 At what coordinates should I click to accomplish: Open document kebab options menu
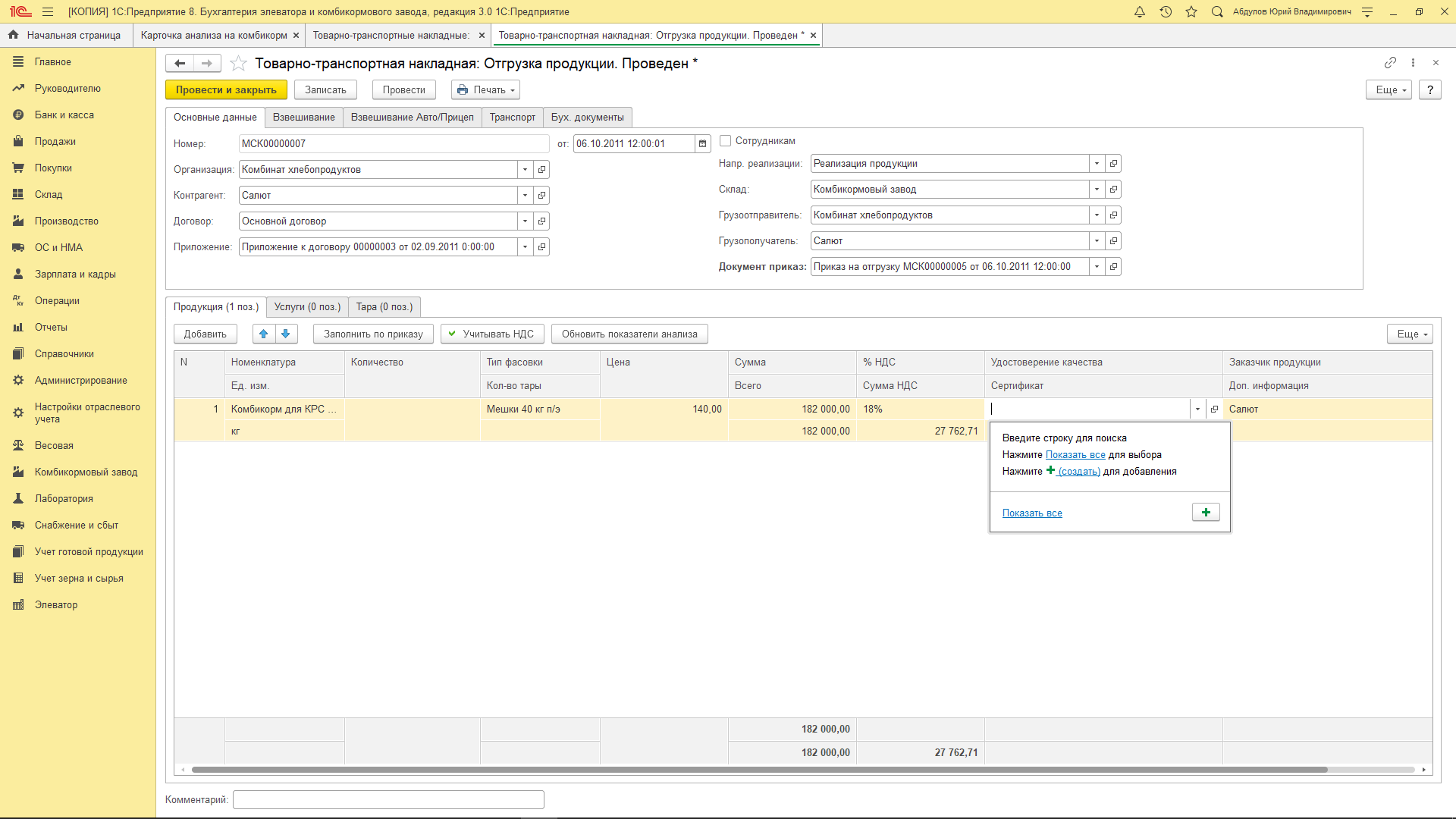[1413, 62]
